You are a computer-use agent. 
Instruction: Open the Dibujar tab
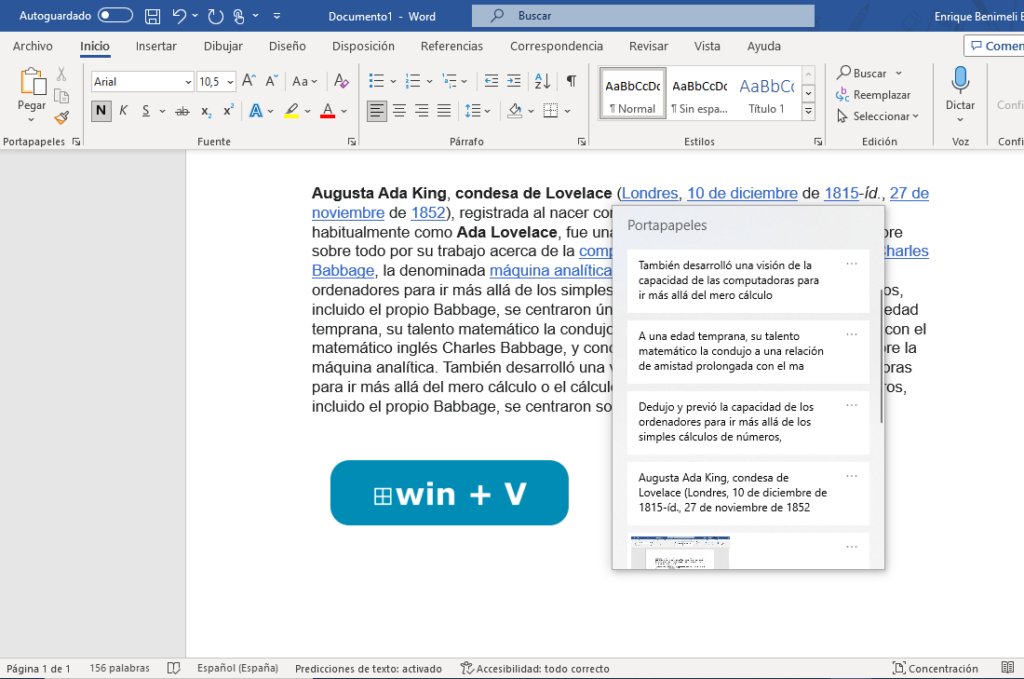click(x=223, y=46)
